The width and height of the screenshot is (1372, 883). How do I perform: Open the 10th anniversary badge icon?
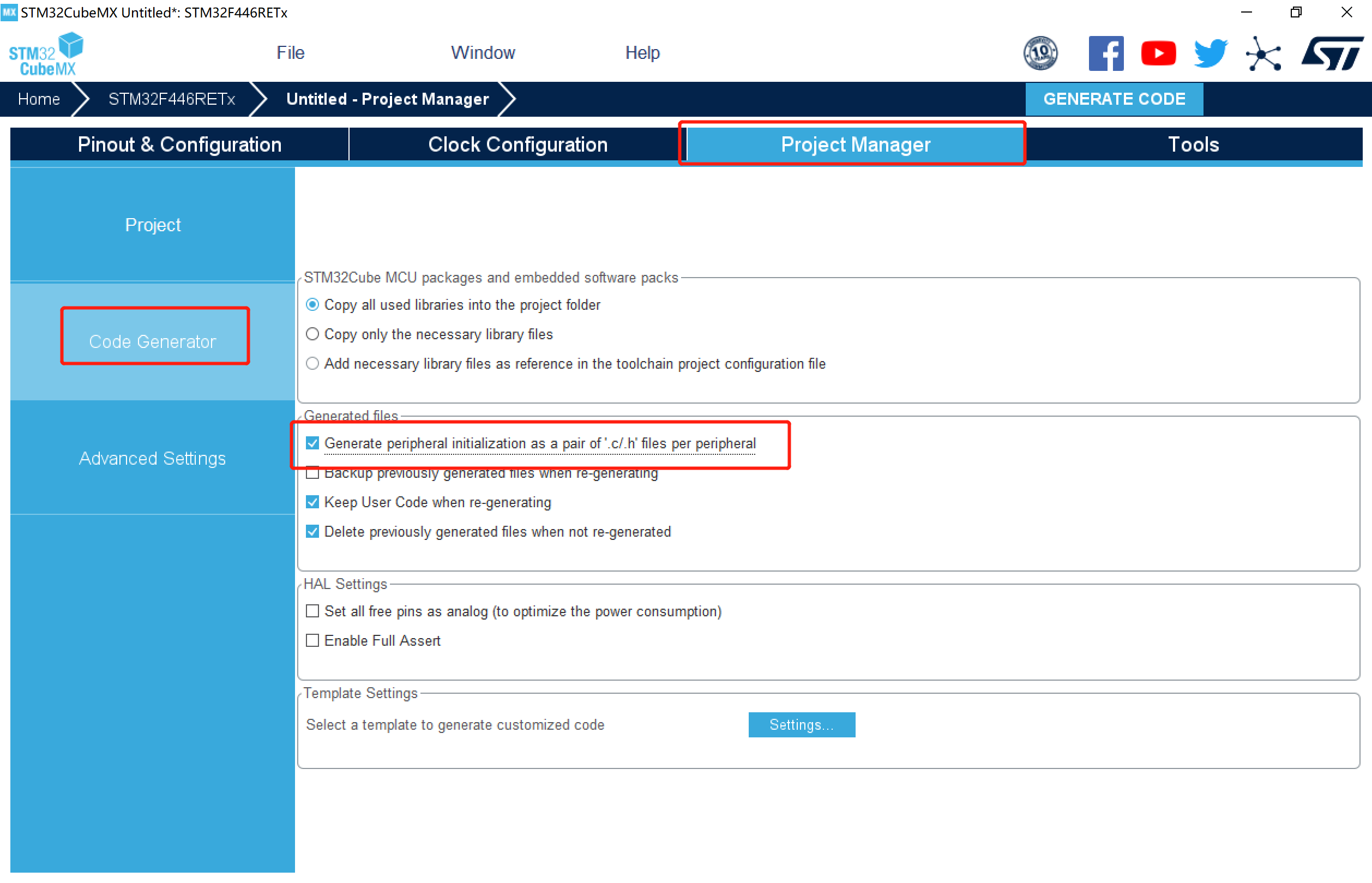(1040, 53)
